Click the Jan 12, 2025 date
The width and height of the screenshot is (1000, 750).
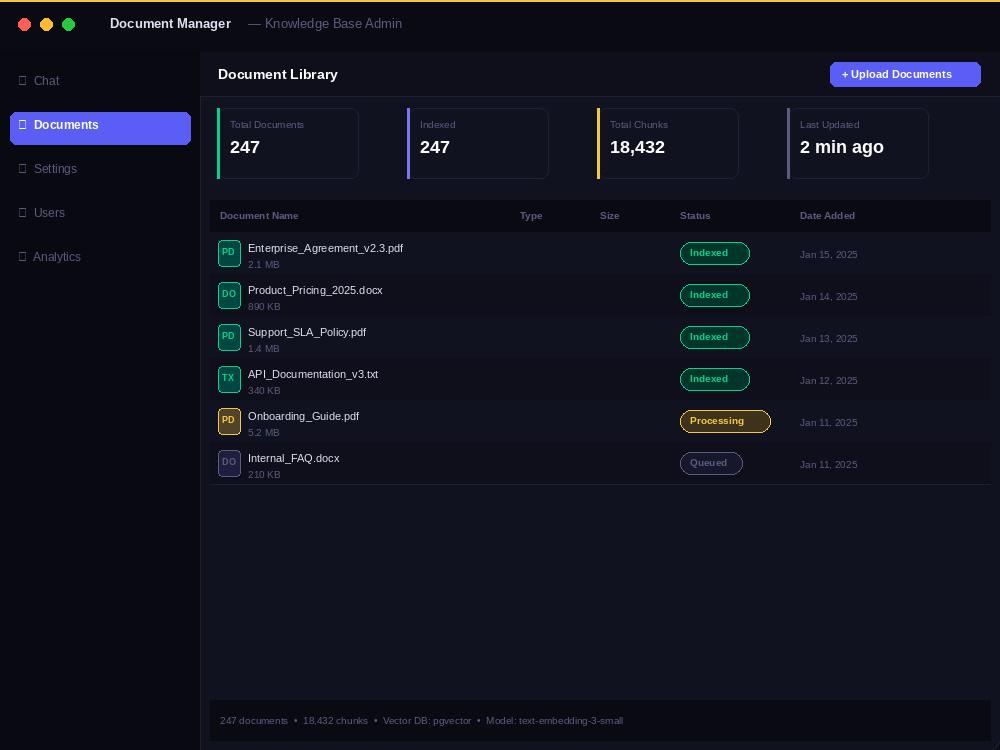tap(828, 381)
